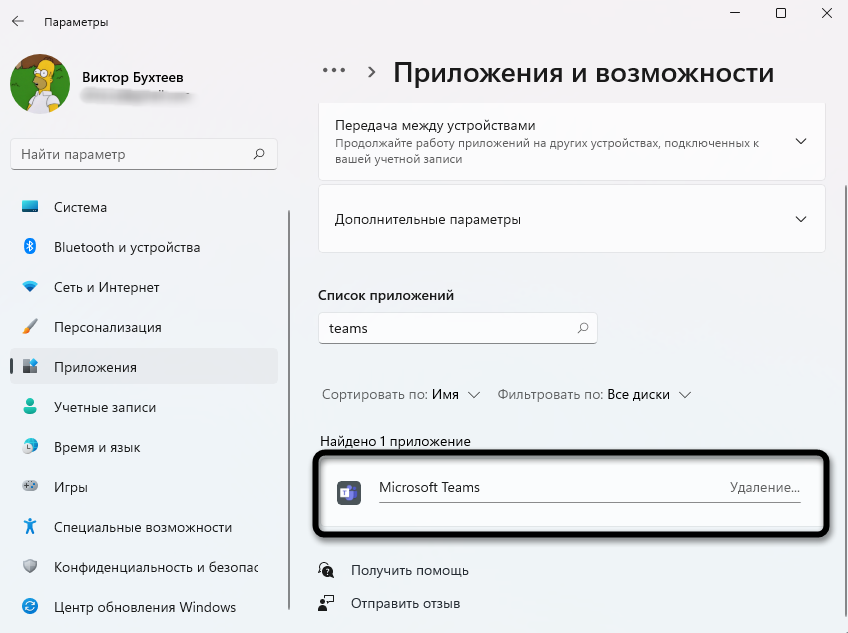Open "Центр обновления Windows" section
848x633 pixels.
point(144,608)
